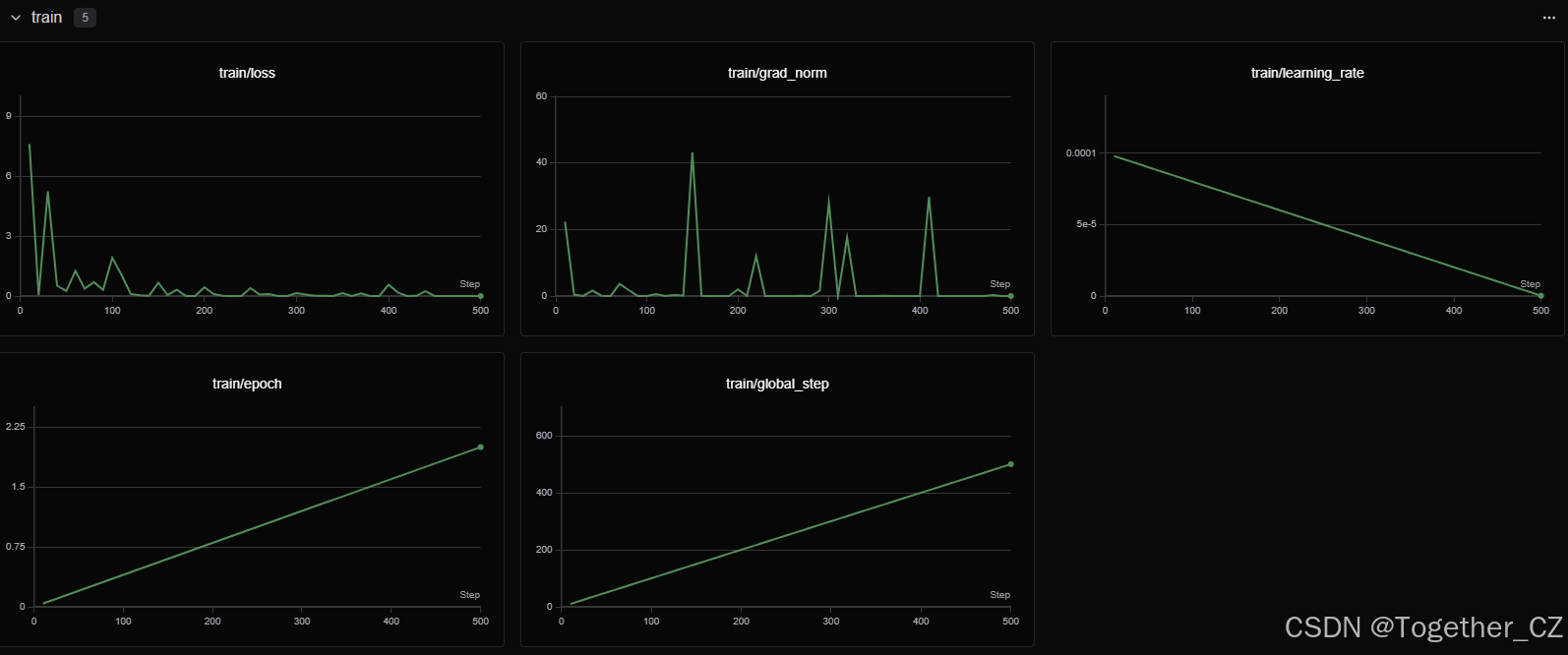The height and width of the screenshot is (655, 1568).
Task: Click the final data point on train/grad_norm
Action: pos(1010,295)
